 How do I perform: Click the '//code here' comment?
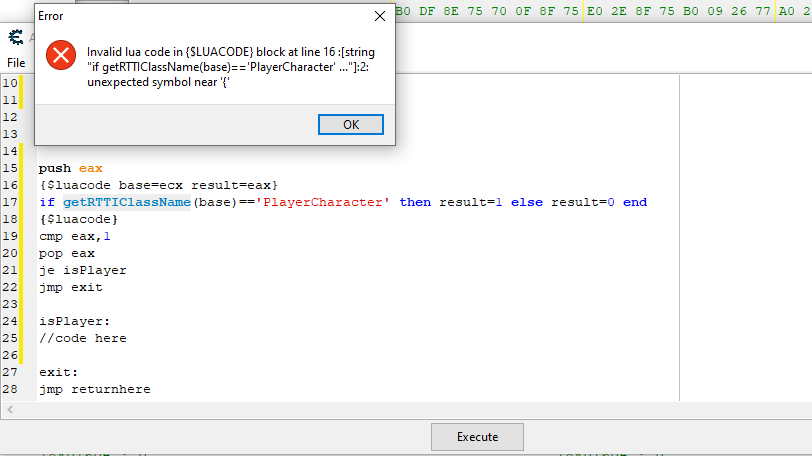pyautogui.click(x=83, y=339)
